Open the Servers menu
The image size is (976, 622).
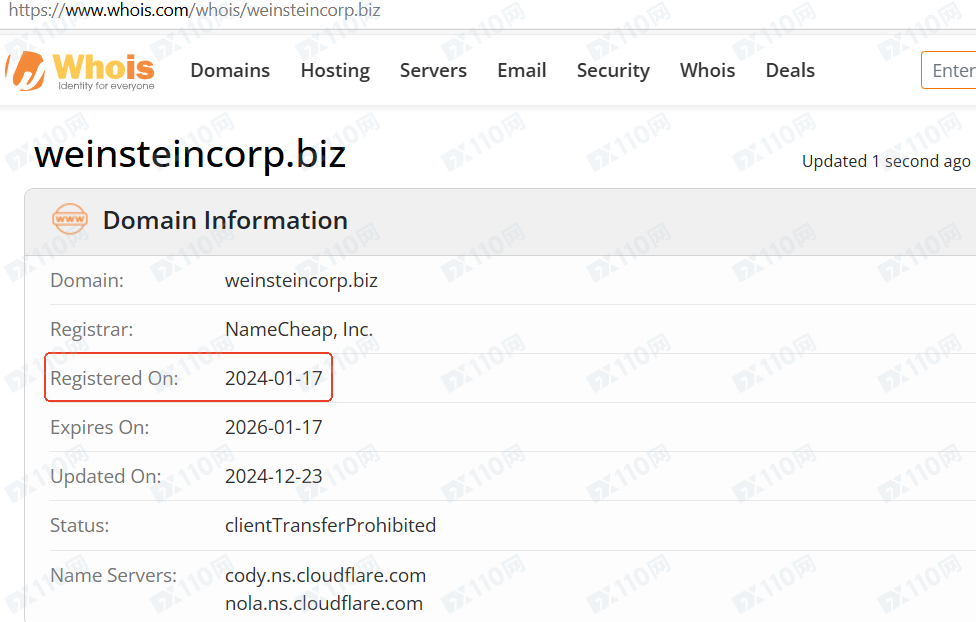433,70
